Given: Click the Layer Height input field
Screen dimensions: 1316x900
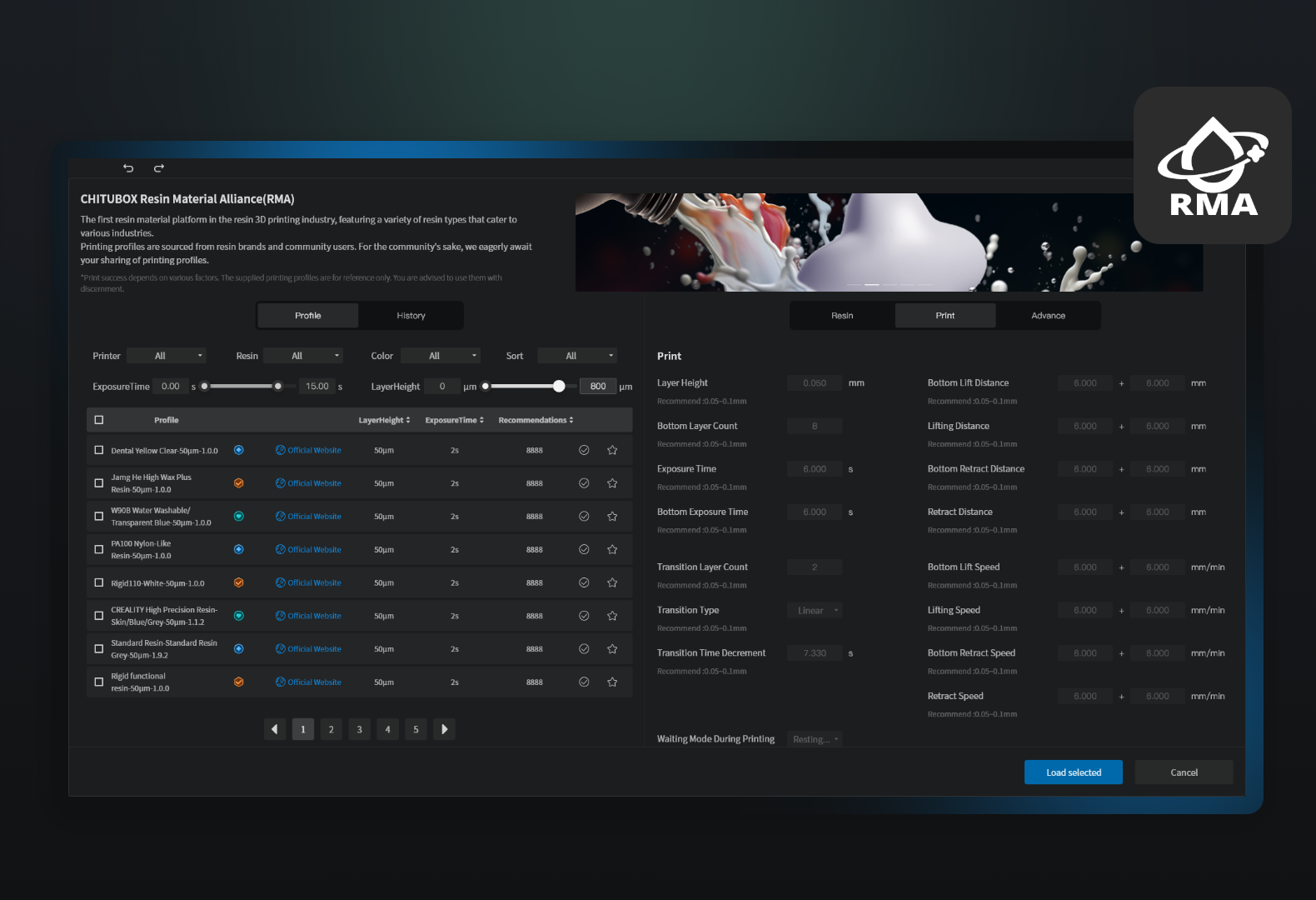Looking at the screenshot, I should (815, 383).
